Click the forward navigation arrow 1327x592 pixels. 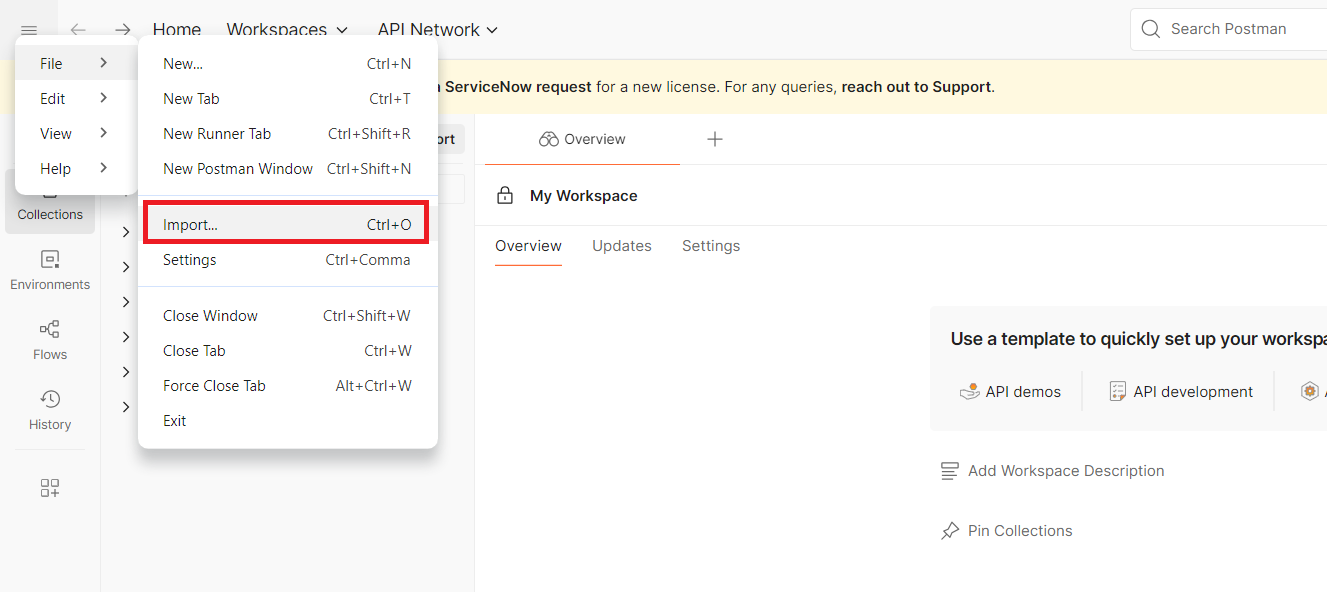point(122,30)
